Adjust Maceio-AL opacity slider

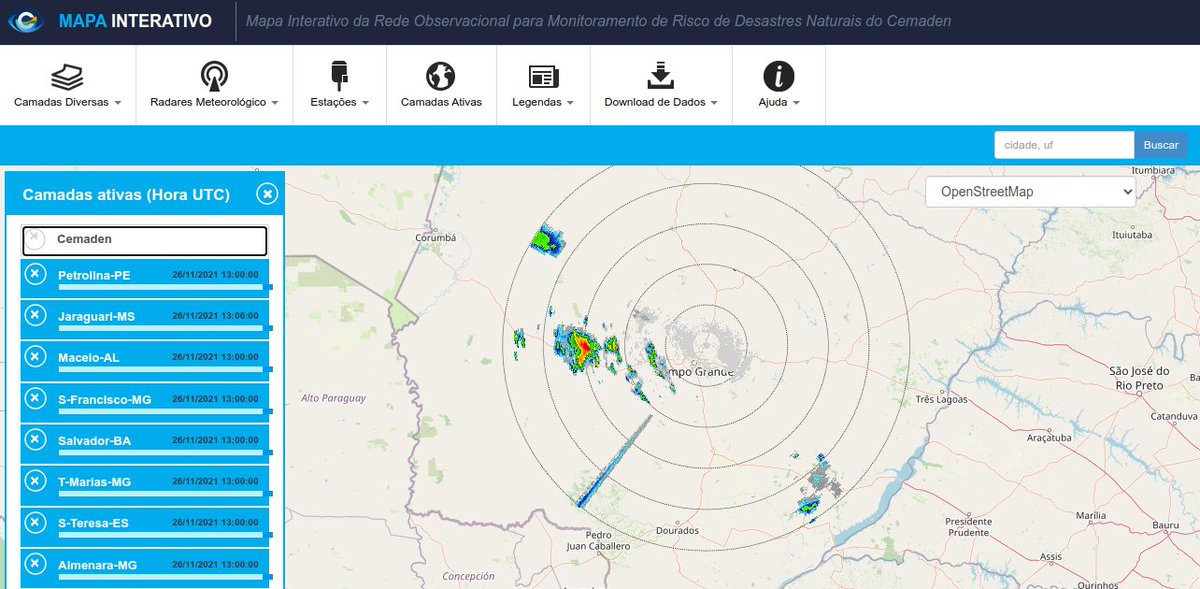(165, 370)
